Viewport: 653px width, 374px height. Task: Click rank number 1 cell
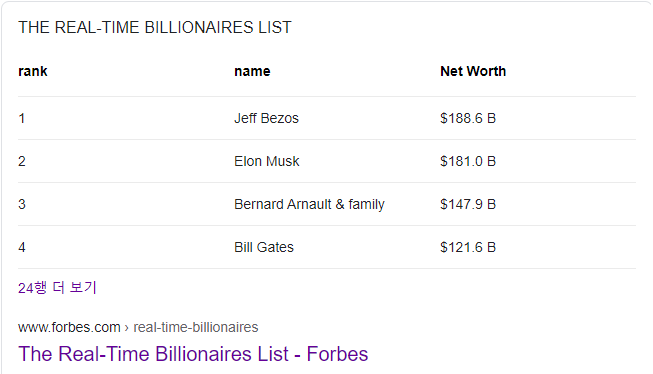[x=22, y=118]
